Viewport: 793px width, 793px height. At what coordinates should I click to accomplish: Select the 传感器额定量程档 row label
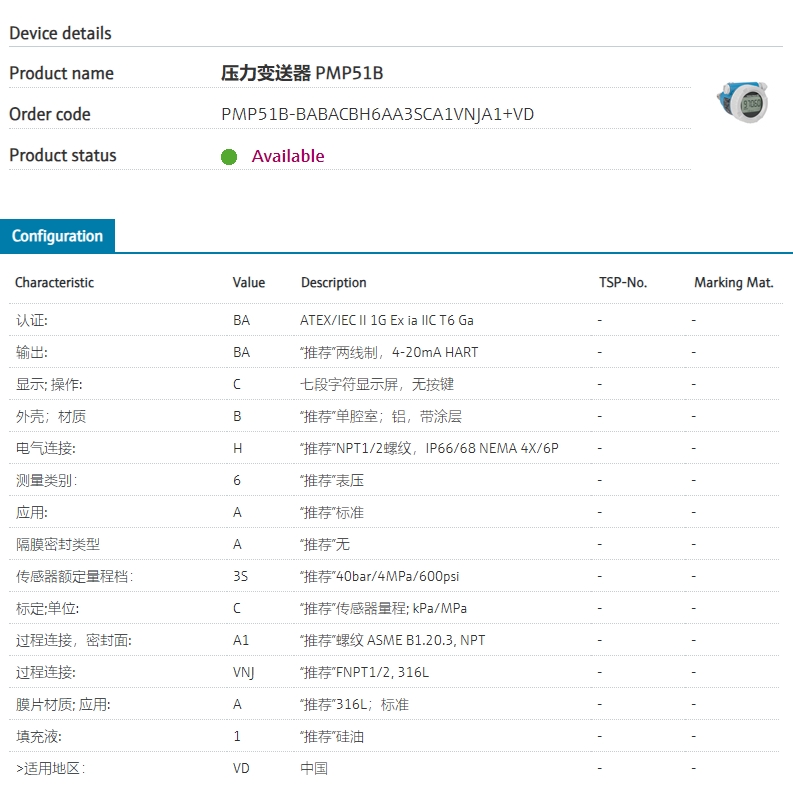coord(74,576)
